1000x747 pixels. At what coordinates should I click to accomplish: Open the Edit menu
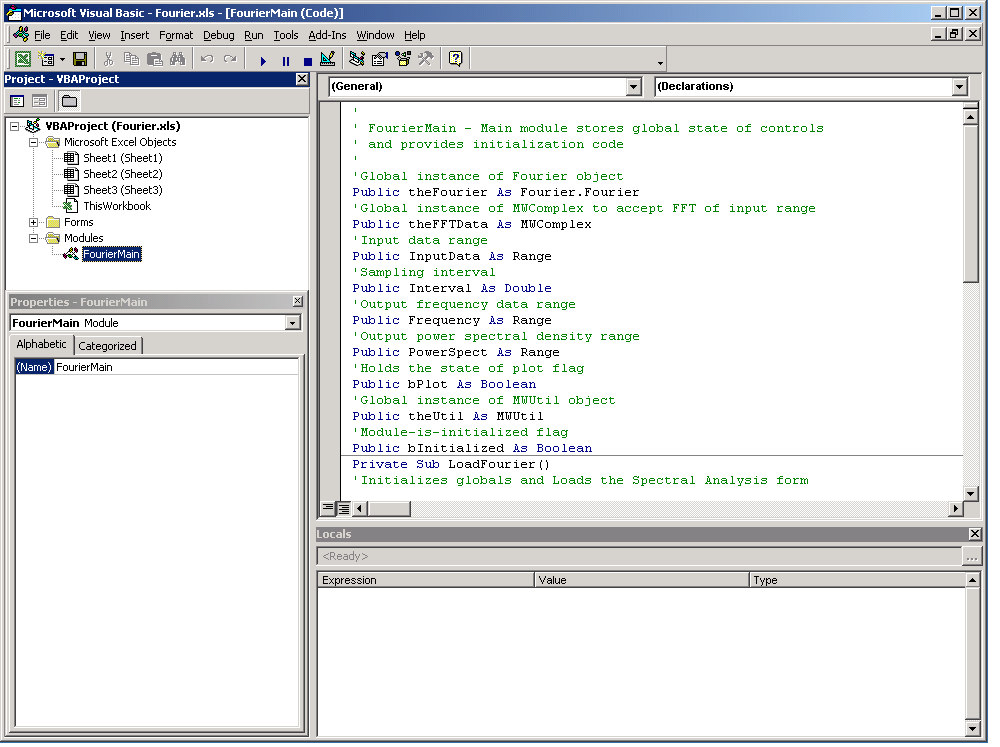[69, 35]
